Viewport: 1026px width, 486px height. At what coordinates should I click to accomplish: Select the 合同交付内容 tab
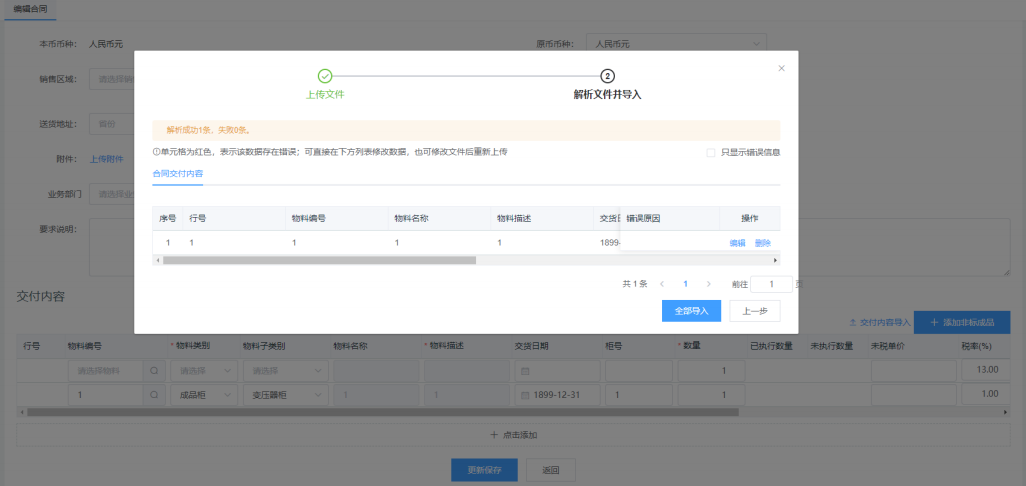[177, 174]
